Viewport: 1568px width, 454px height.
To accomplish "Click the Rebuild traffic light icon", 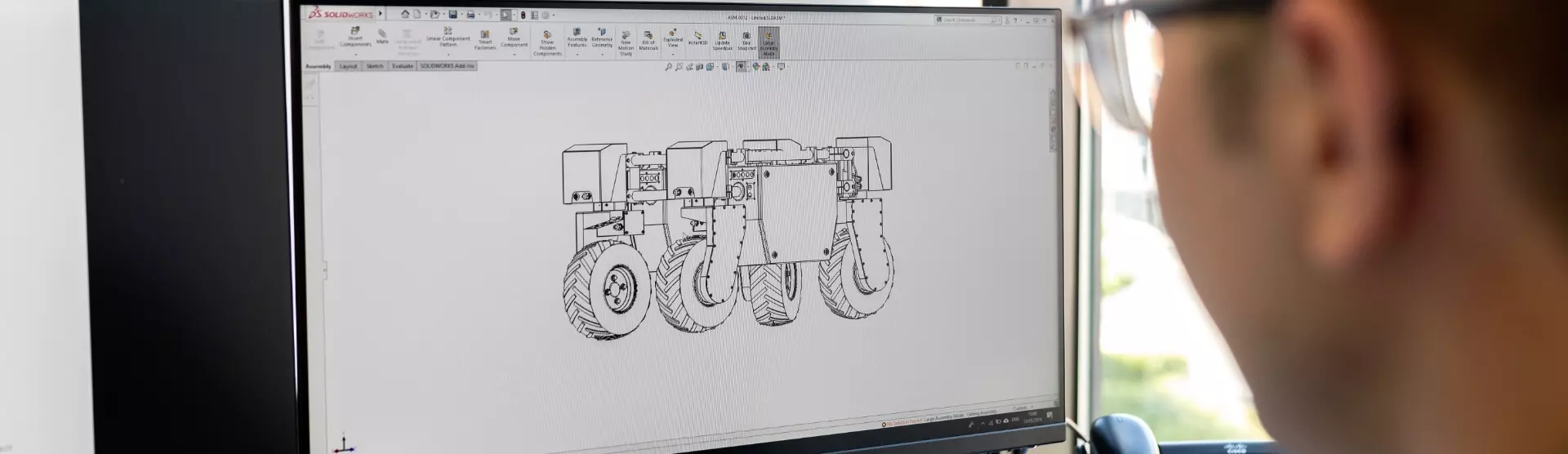I will pos(523,15).
